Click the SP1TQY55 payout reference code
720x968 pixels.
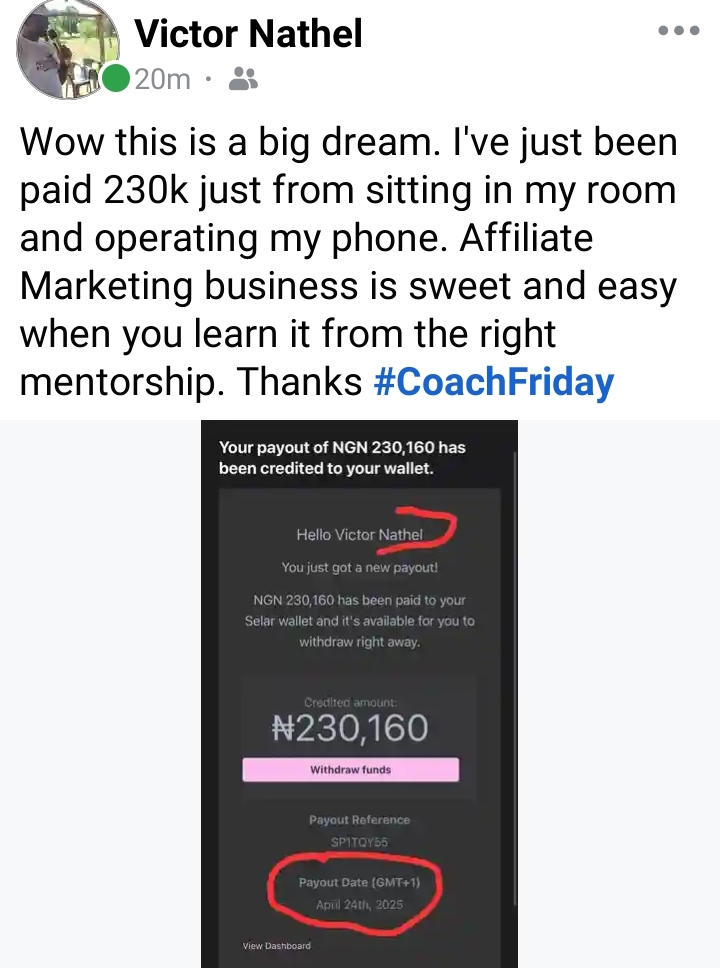coord(358,843)
